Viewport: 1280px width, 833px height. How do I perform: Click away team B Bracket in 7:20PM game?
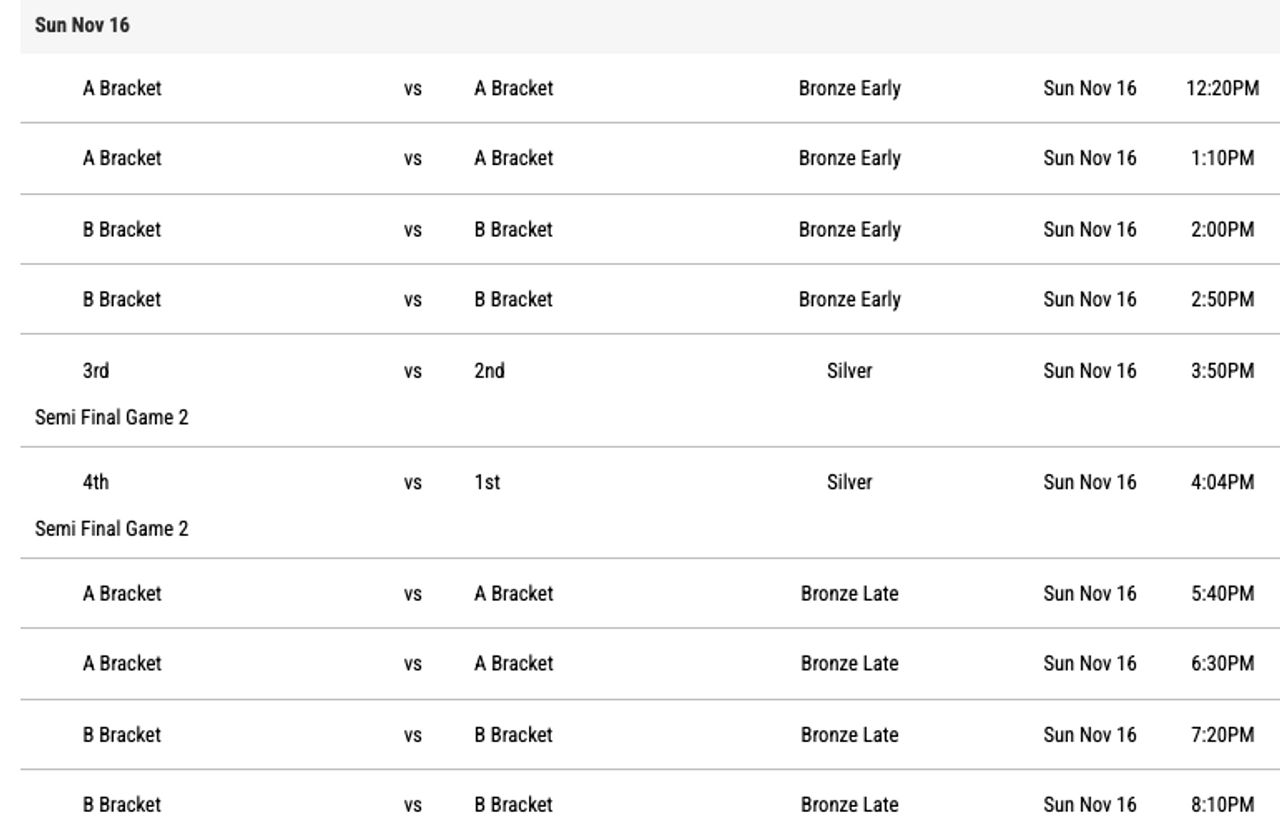(513, 734)
